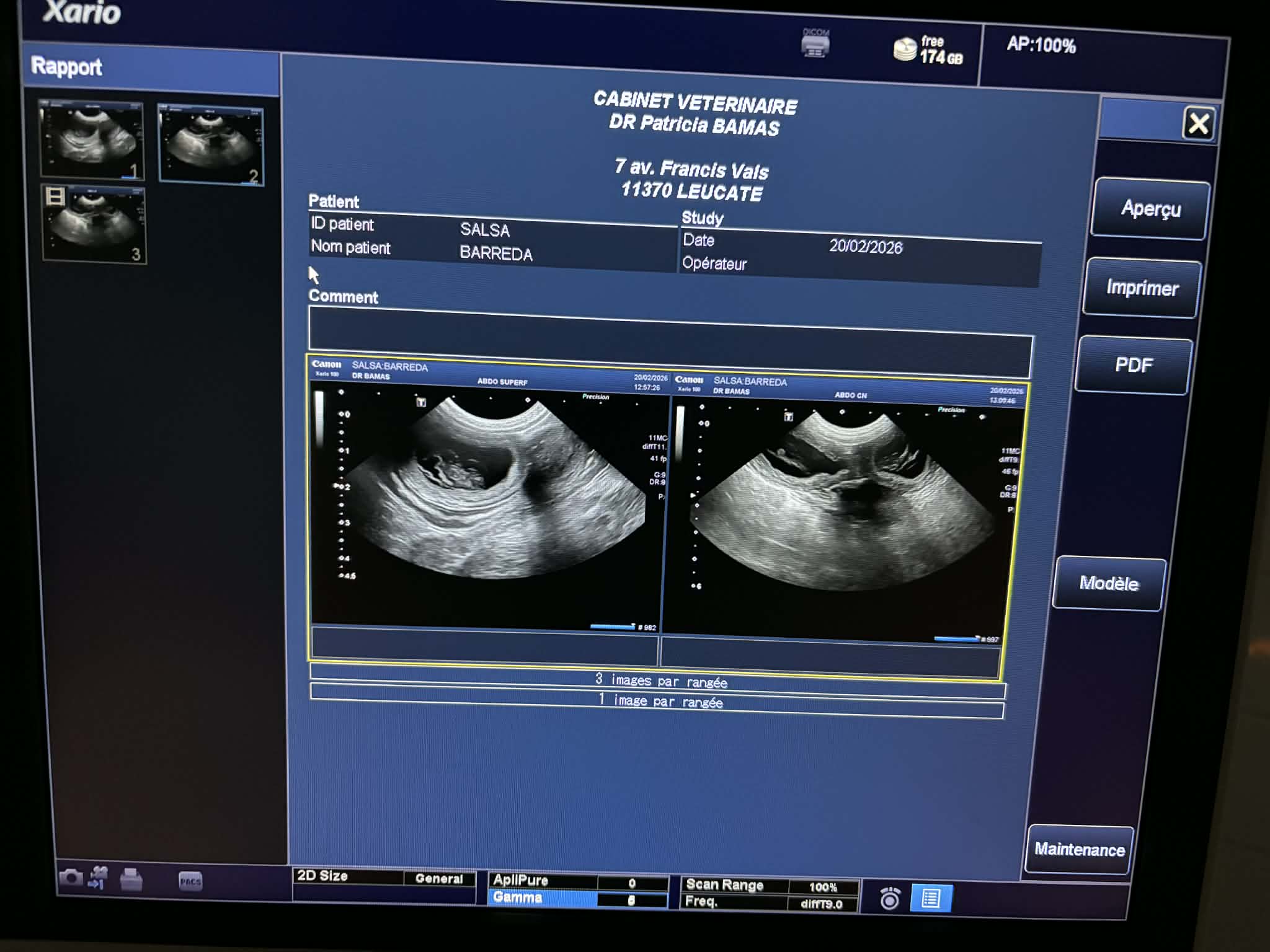Viewport: 1270px width, 952px height.
Task: Open the Aperçu preview
Action: (1150, 209)
